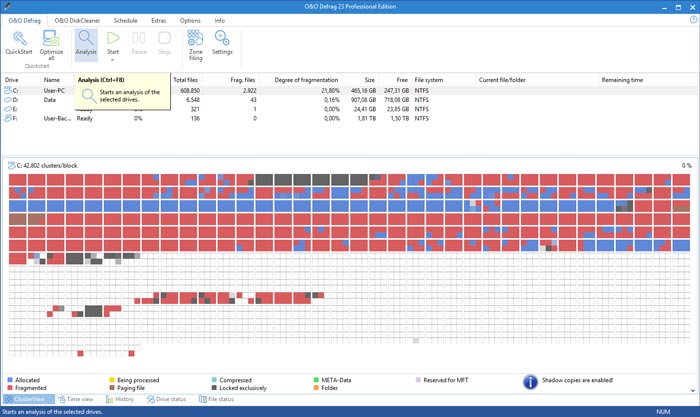
Task: Open the Drive status tab
Action: 166,399
